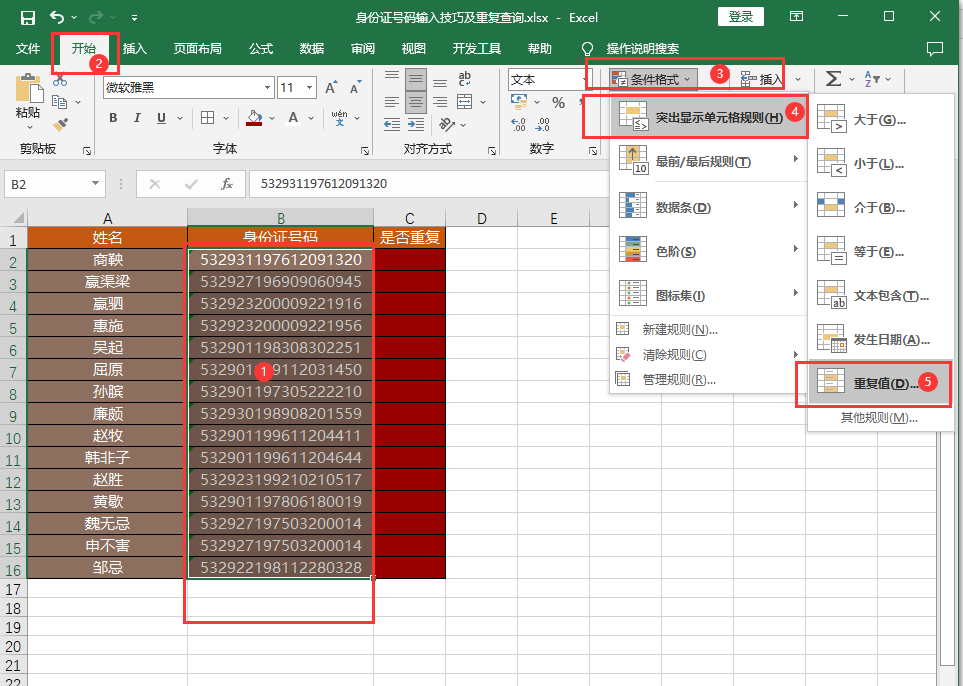Click the comments speech bubble icon
This screenshot has width=963, height=686.
[934, 49]
